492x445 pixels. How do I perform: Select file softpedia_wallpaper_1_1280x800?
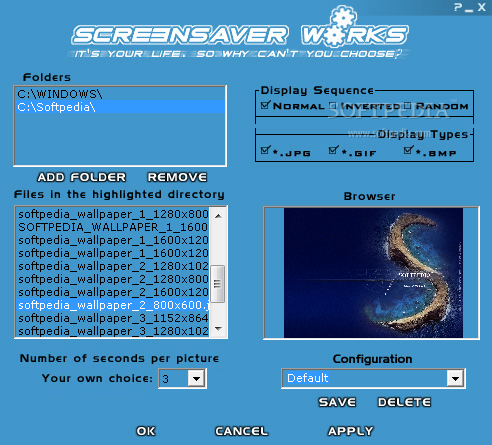[113, 214]
